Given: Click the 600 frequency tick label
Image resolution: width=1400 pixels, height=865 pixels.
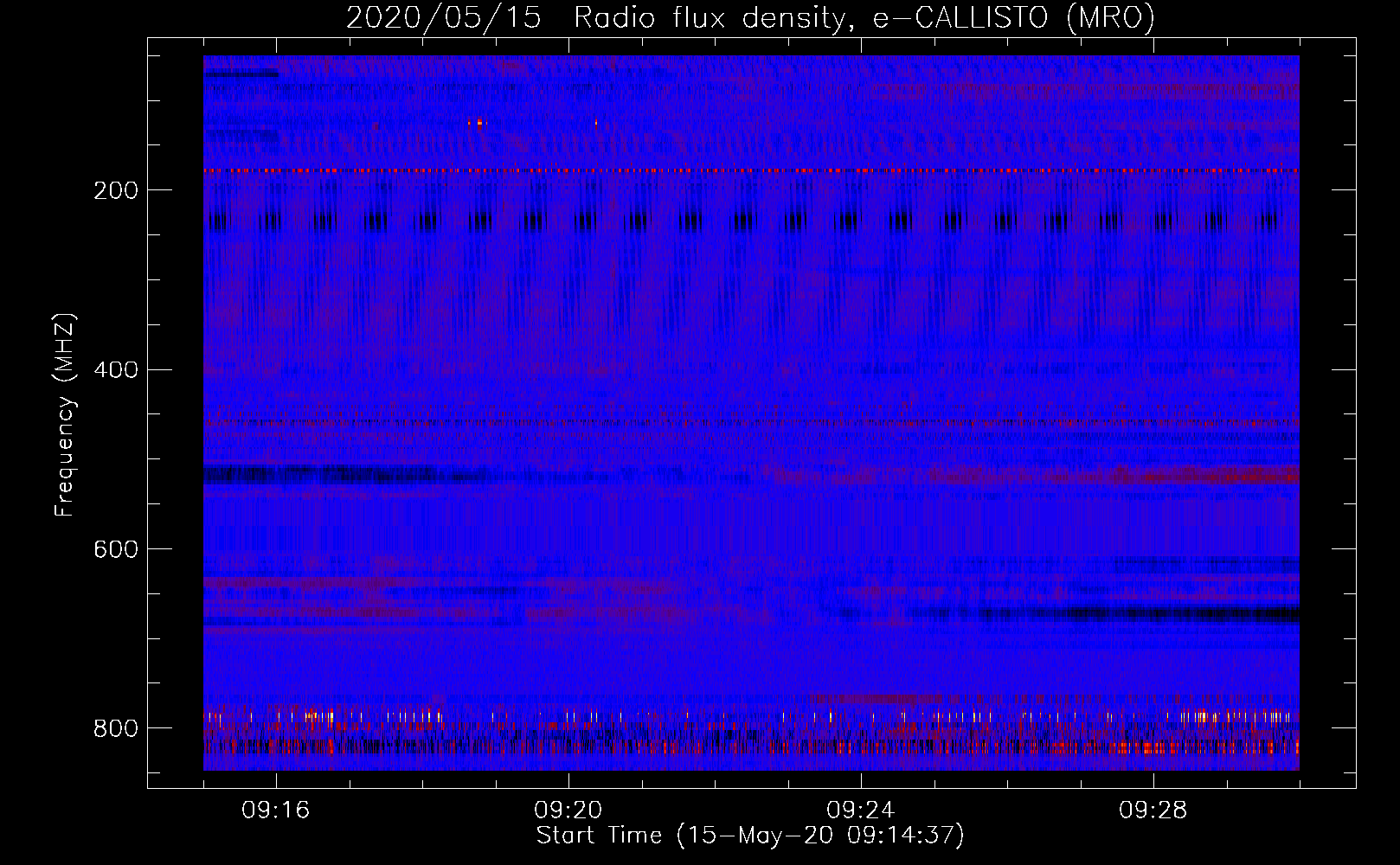Looking at the screenshot, I should (115, 550).
